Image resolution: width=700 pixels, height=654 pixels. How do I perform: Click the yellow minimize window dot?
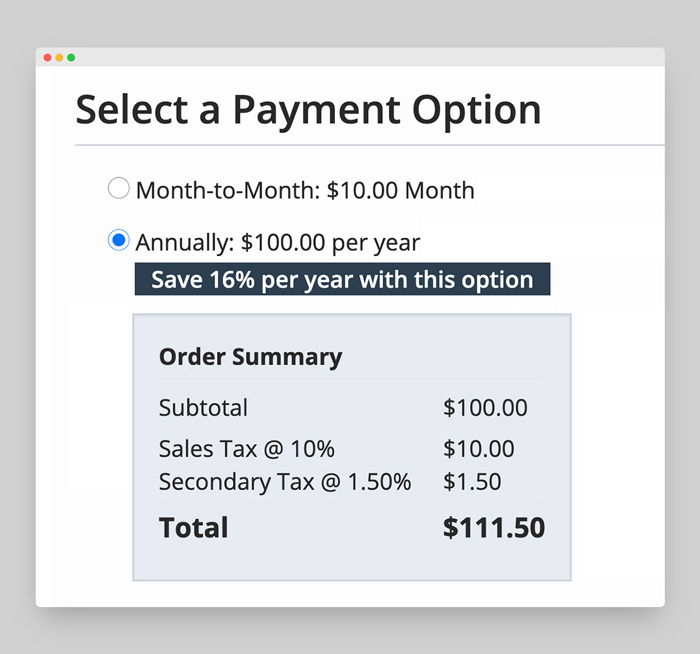click(x=59, y=58)
